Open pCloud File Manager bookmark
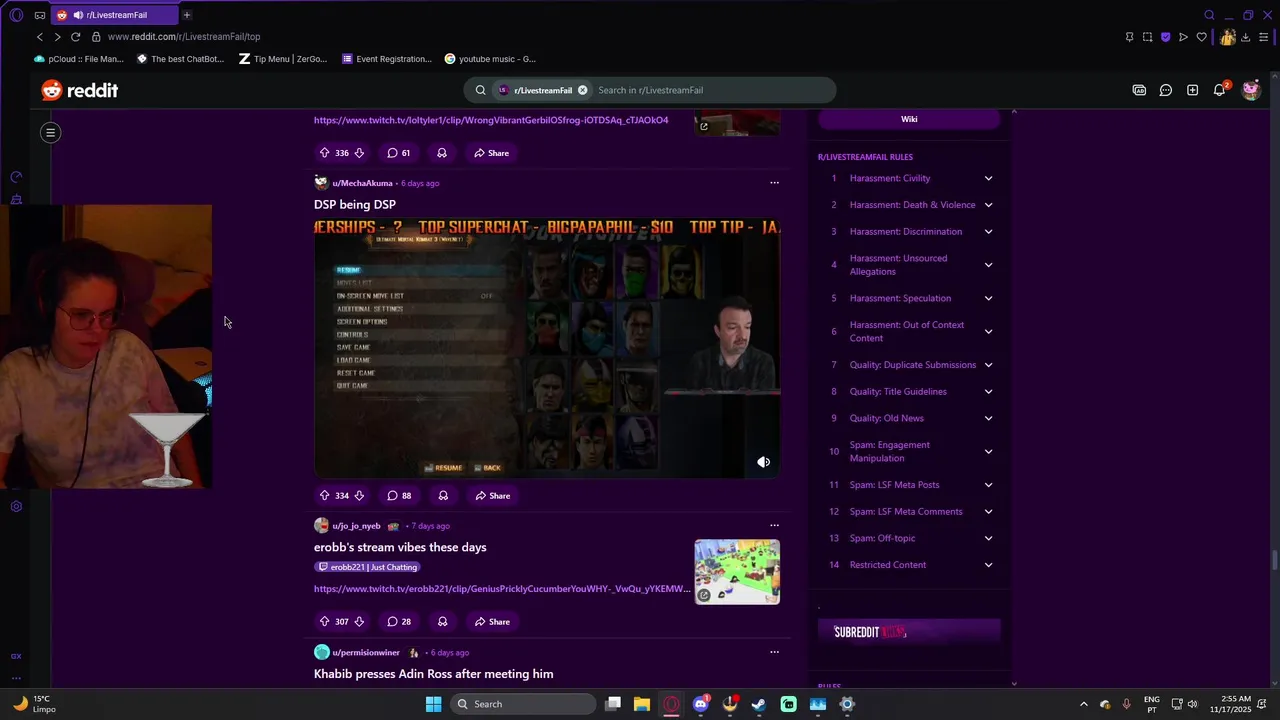 [79, 59]
